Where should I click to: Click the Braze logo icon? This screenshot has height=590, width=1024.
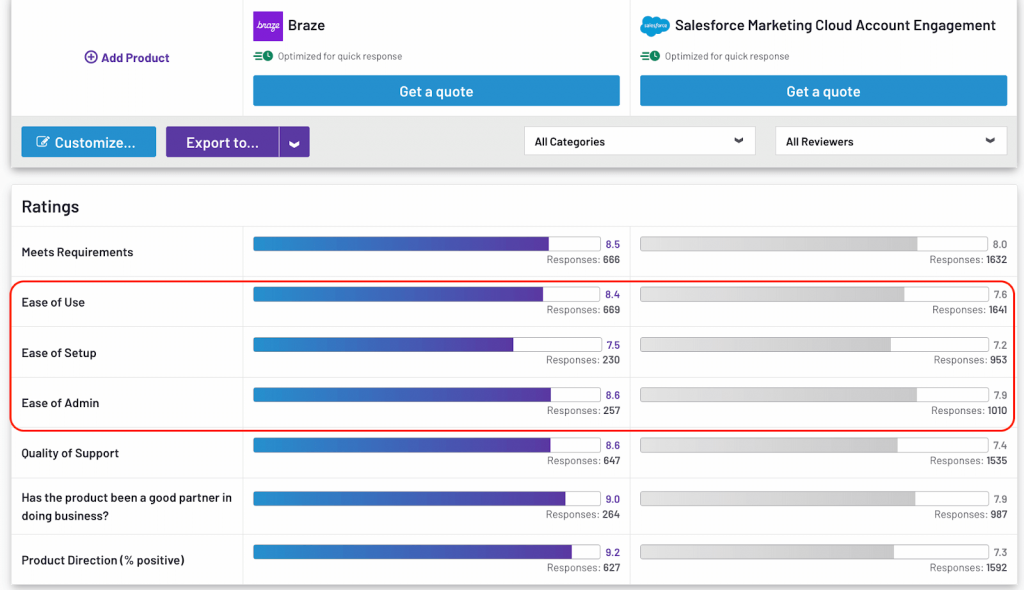(x=267, y=25)
